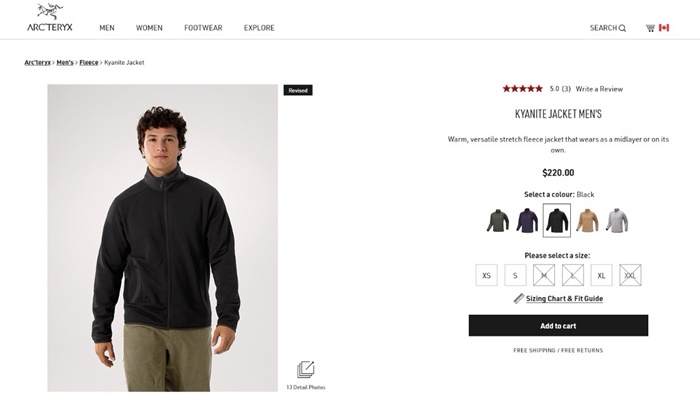Pick the light grey jacket colour
This screenshot has height=400, width=700.
pyautogui.click(x=617, y=220)
